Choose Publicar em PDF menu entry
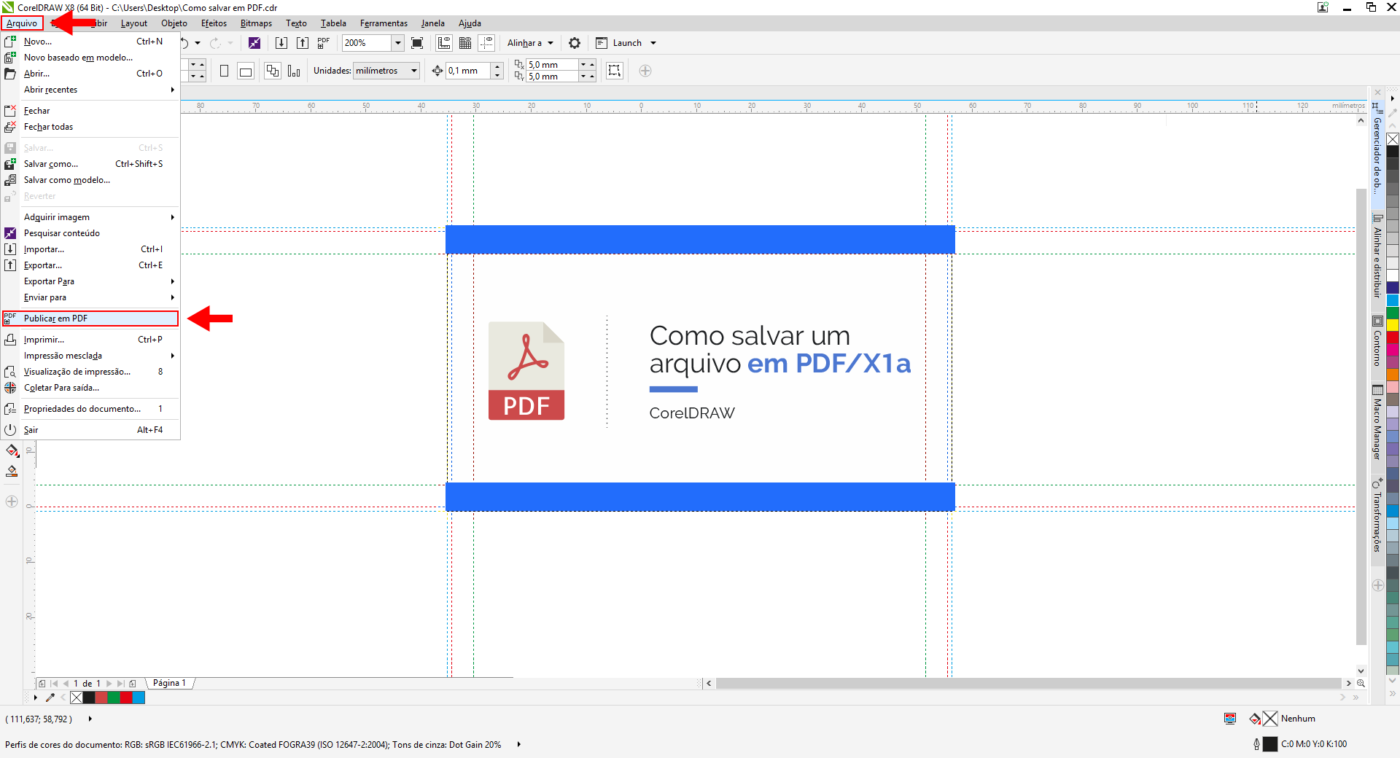 [90, 319]
